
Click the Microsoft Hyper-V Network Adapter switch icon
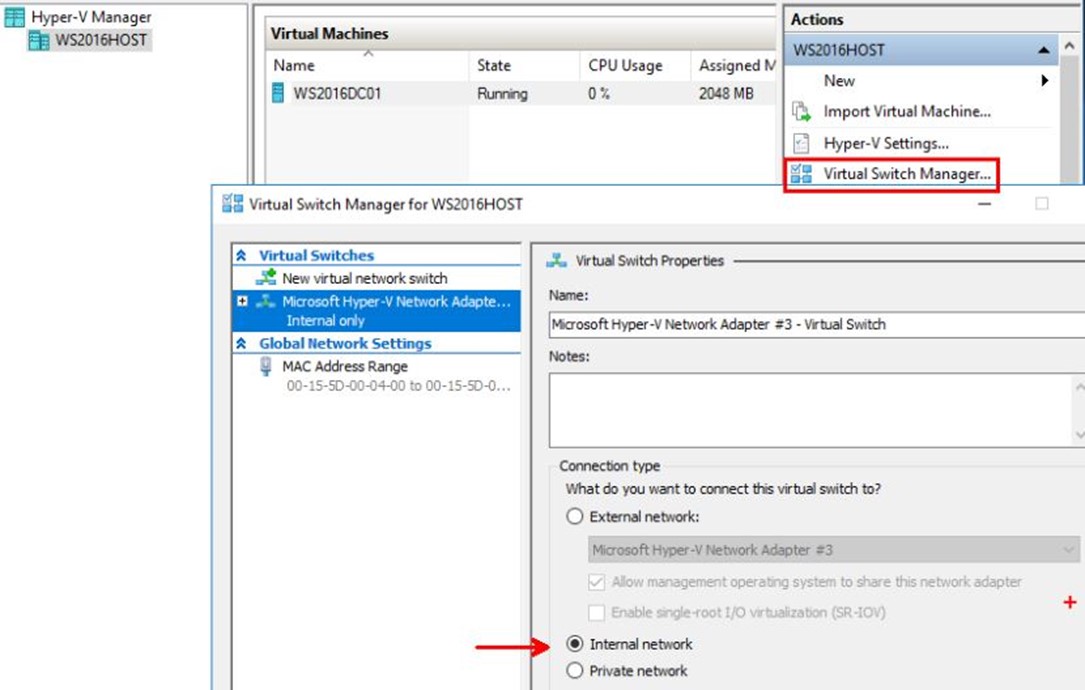point(266,302)
